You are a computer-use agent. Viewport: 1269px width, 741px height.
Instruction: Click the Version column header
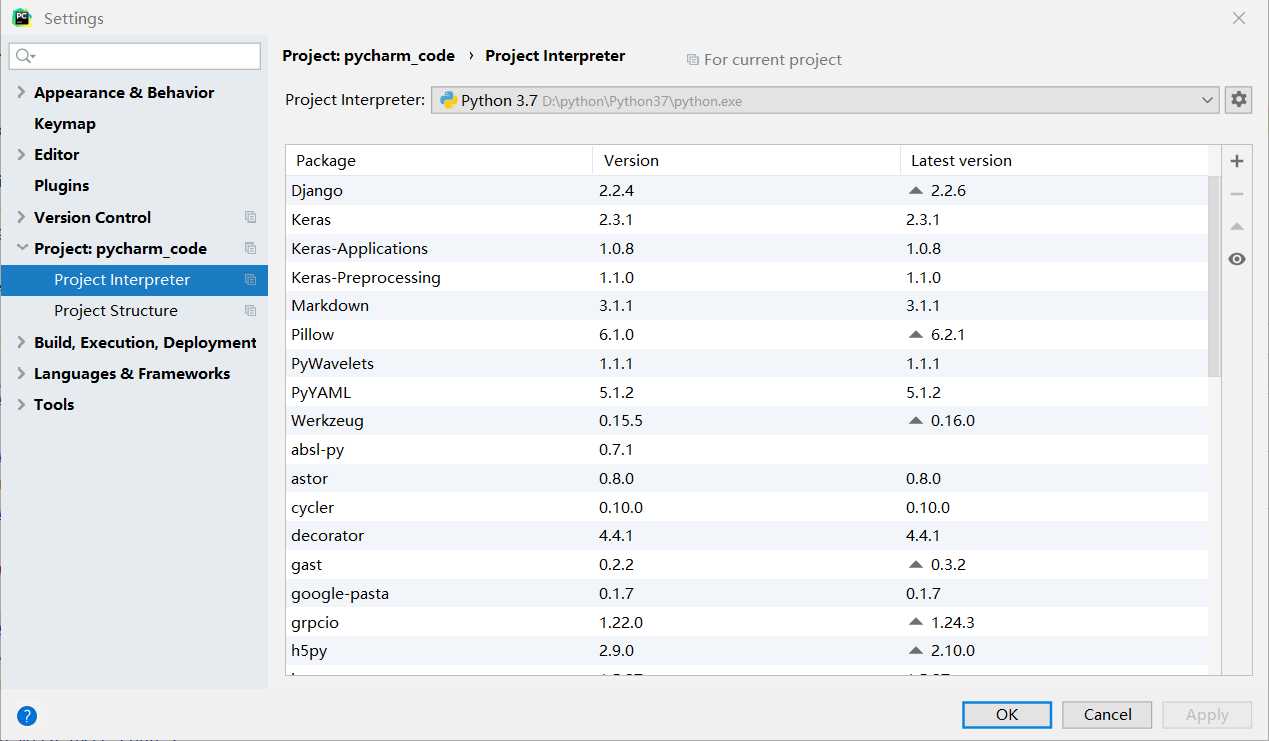click(x=746, y=160)
